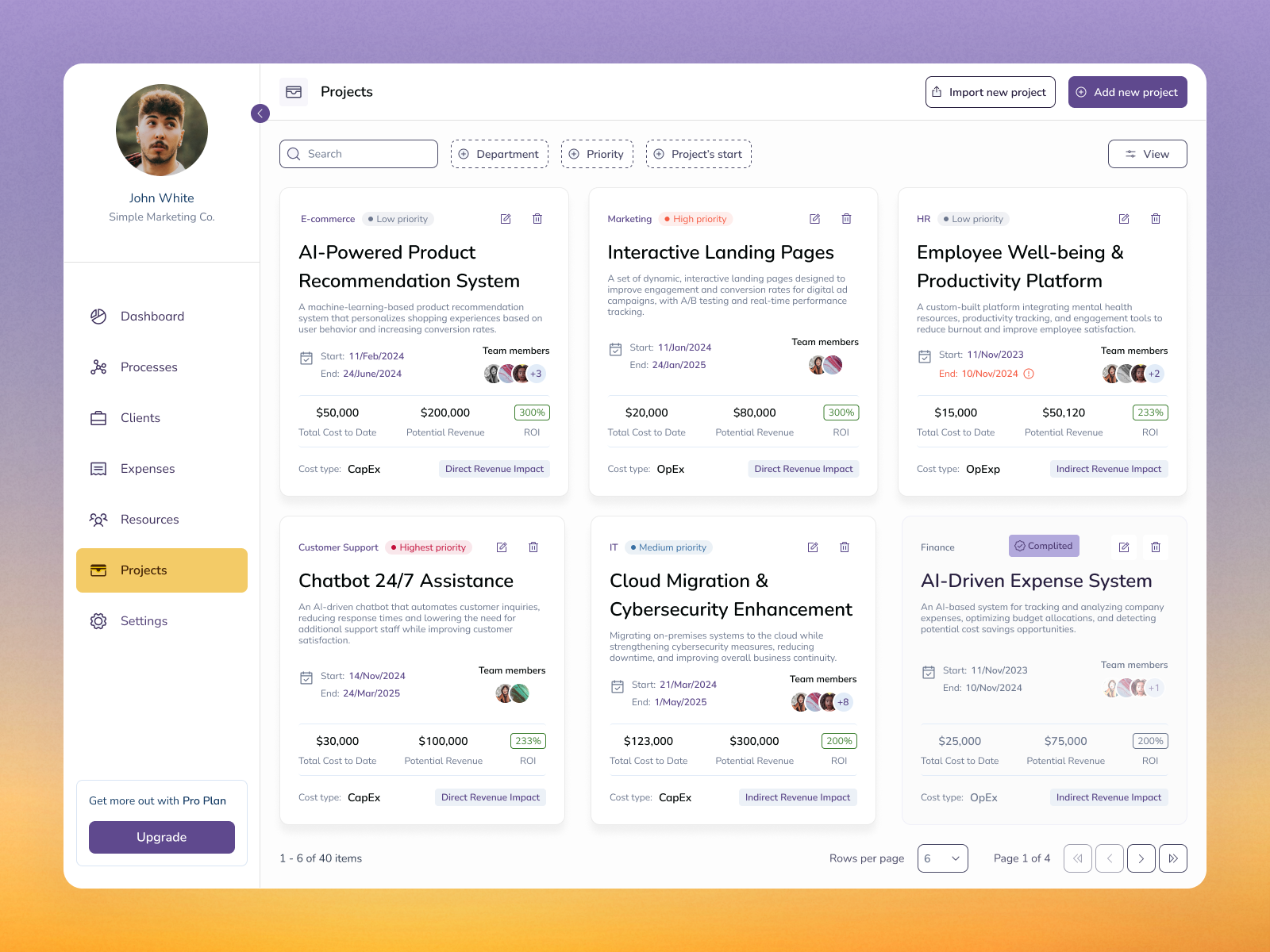Click the John White name link

[x=162, y=198]
